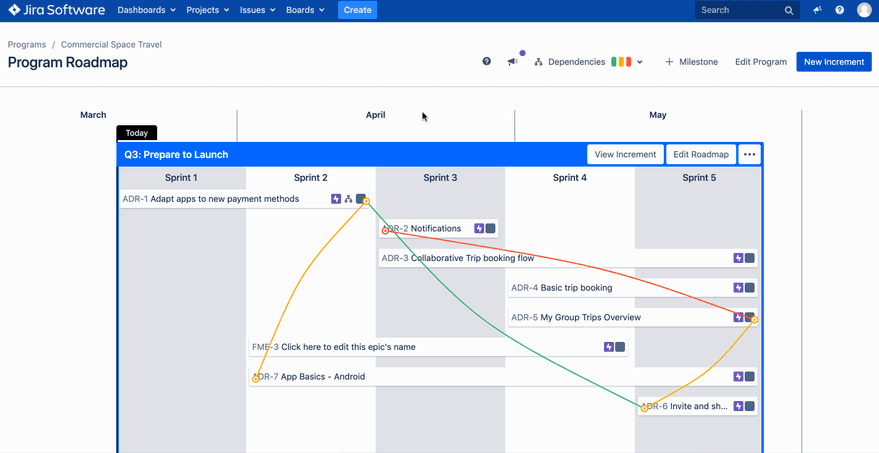Open the Dashboards menu
Image resolution: width=879 pixels, height=453 pixels.
(x=146, y=10)
